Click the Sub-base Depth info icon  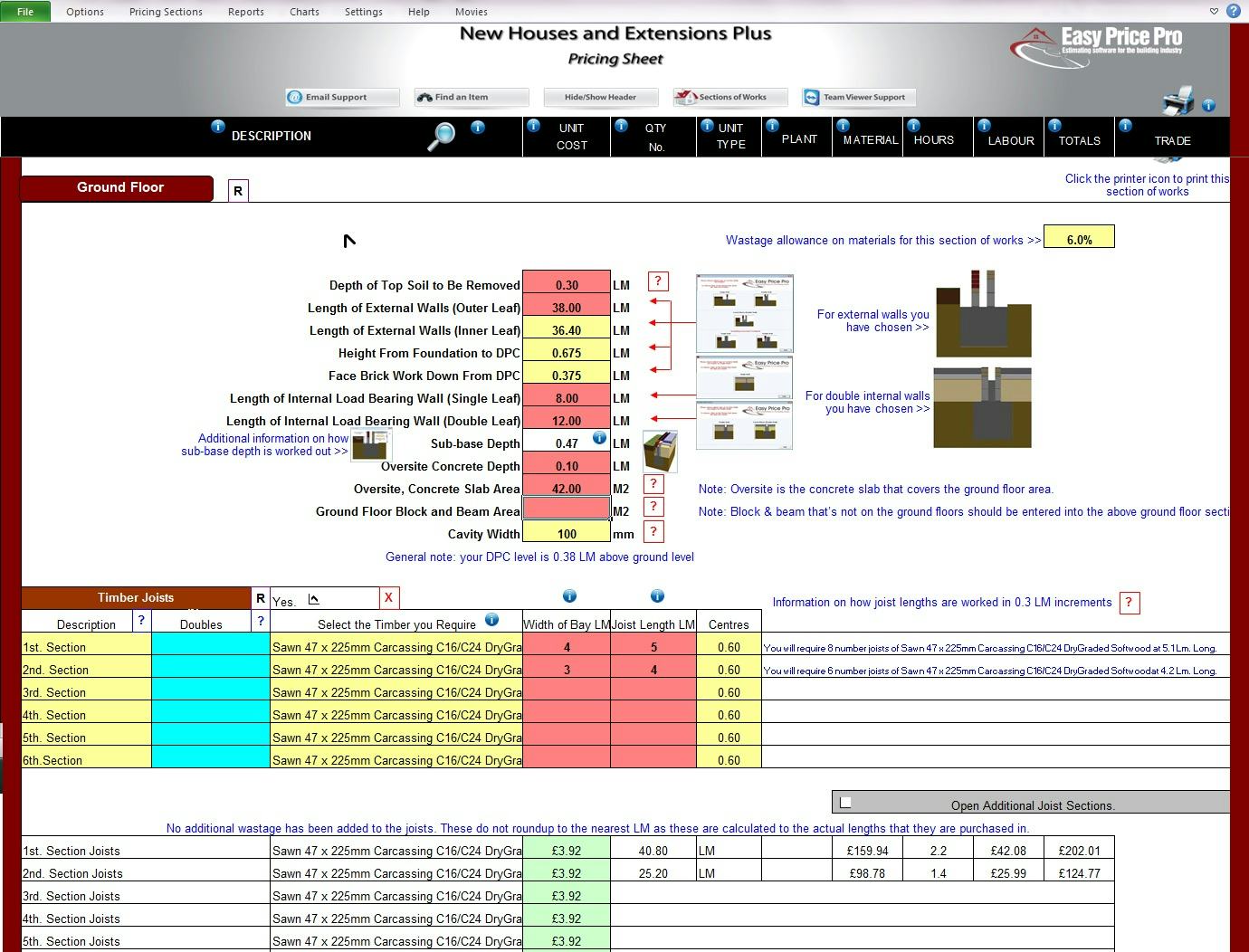pyautogui.click(x=599, y=438)
